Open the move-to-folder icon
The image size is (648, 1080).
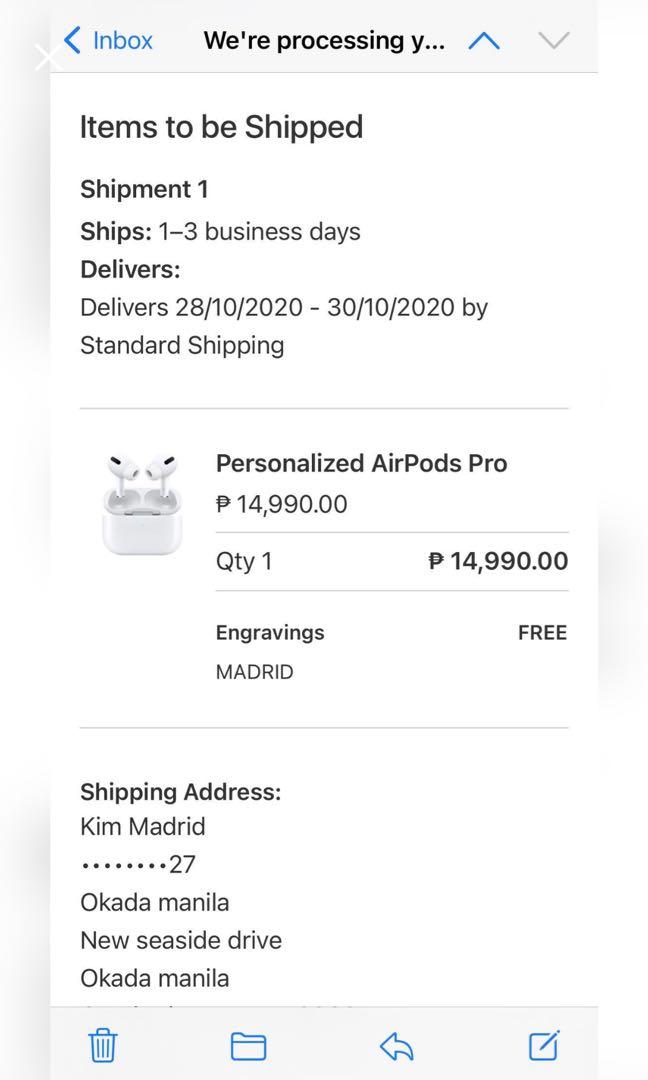248,1045
